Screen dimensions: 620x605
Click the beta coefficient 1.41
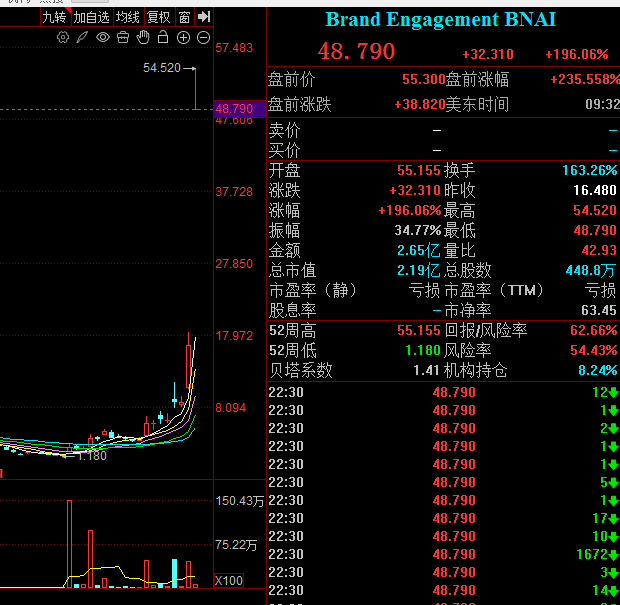click(426, 371)
